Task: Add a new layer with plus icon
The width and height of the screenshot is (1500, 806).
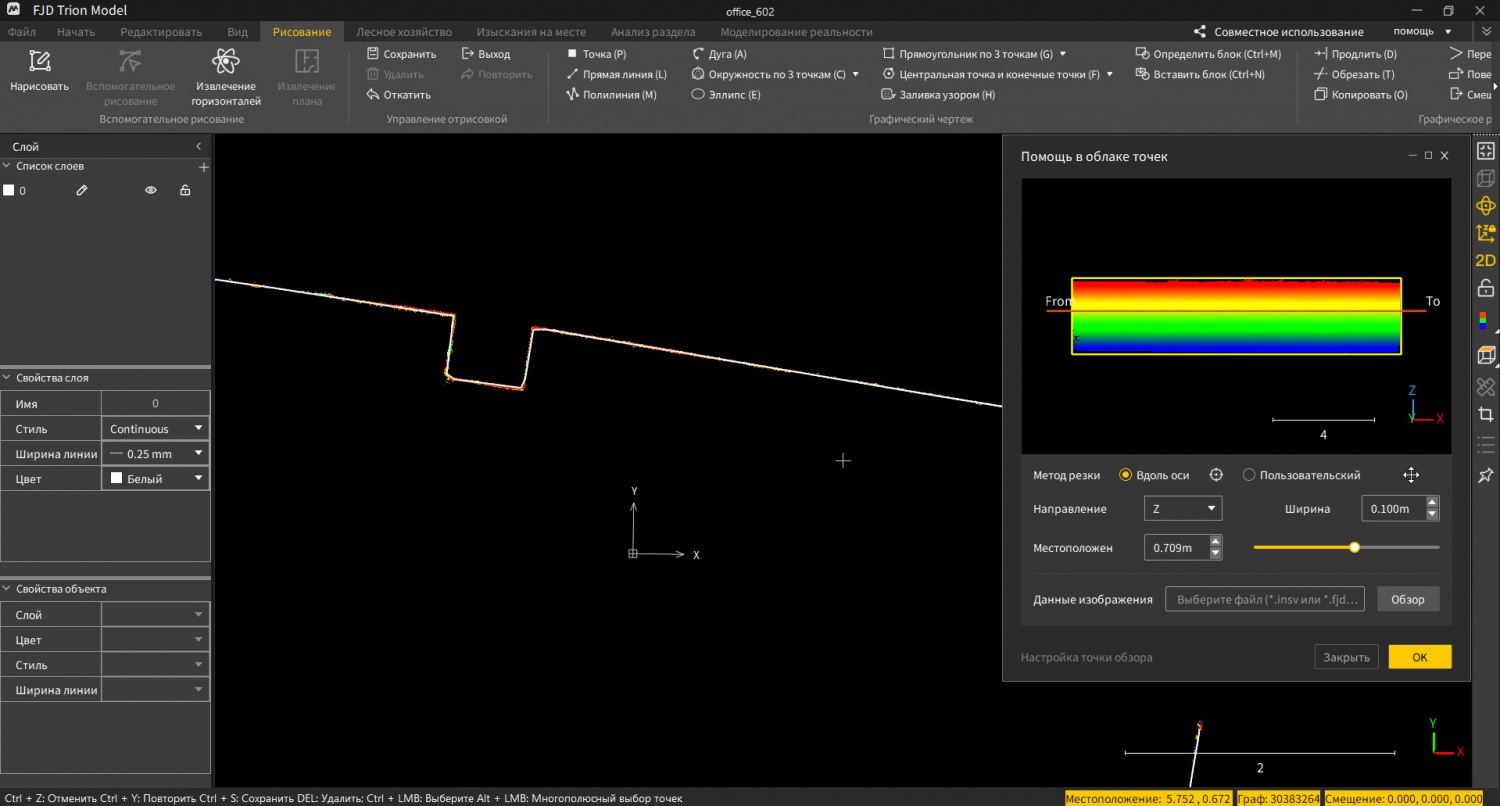Action: (x=204, y=167)
